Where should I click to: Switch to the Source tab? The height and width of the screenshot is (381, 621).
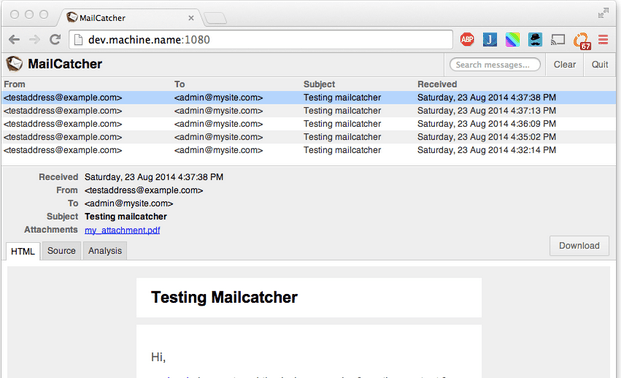(61, 251)
